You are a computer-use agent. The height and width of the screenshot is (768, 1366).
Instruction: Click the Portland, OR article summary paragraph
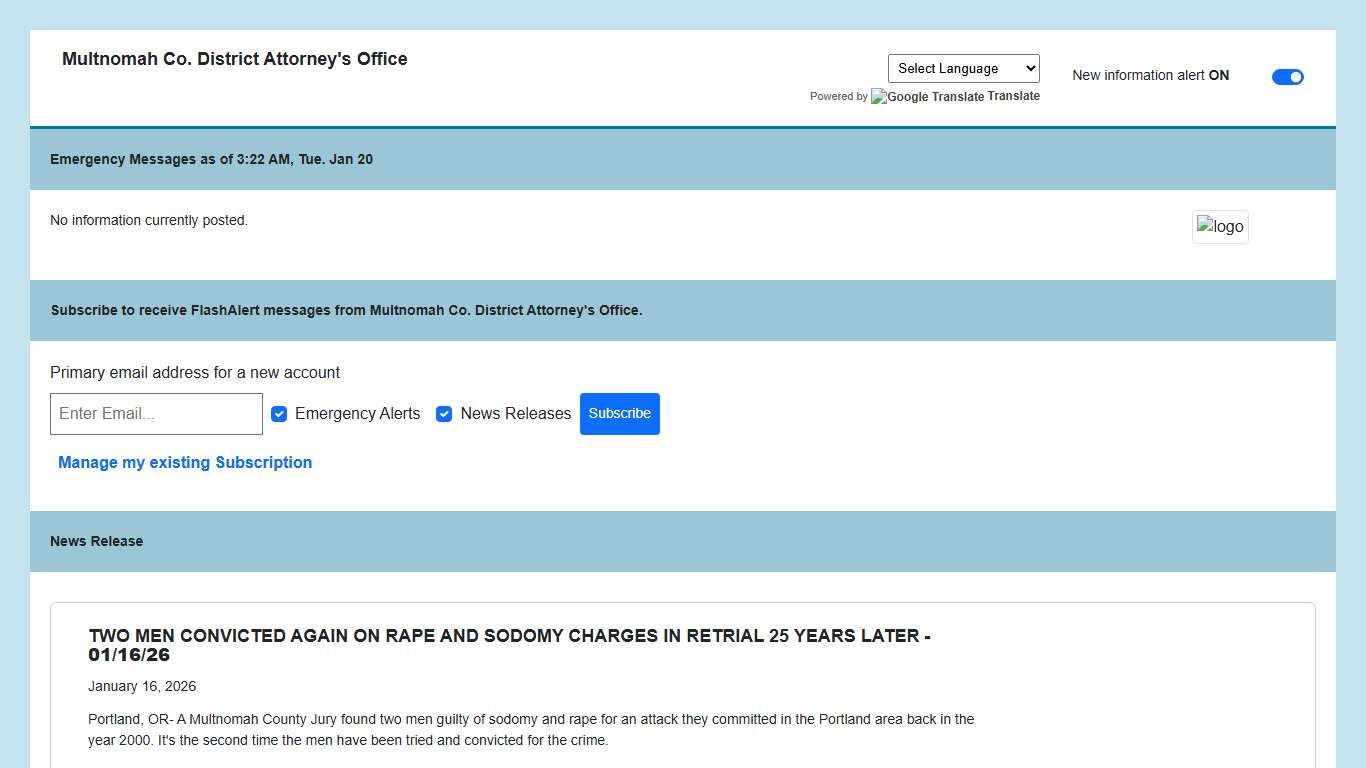point(530,730)
